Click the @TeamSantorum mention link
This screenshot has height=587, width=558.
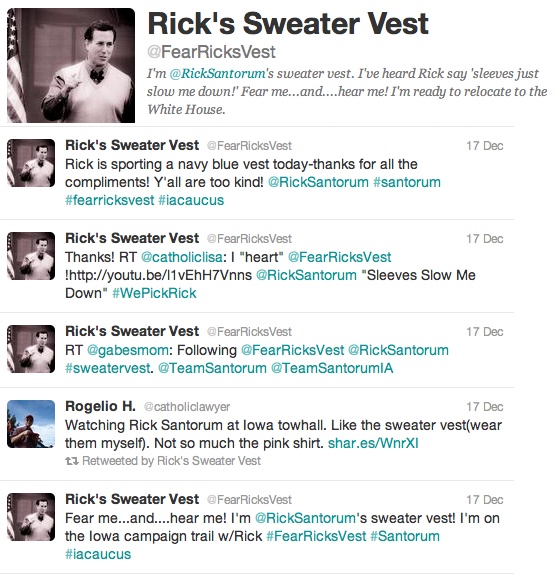tap(212, 368)
